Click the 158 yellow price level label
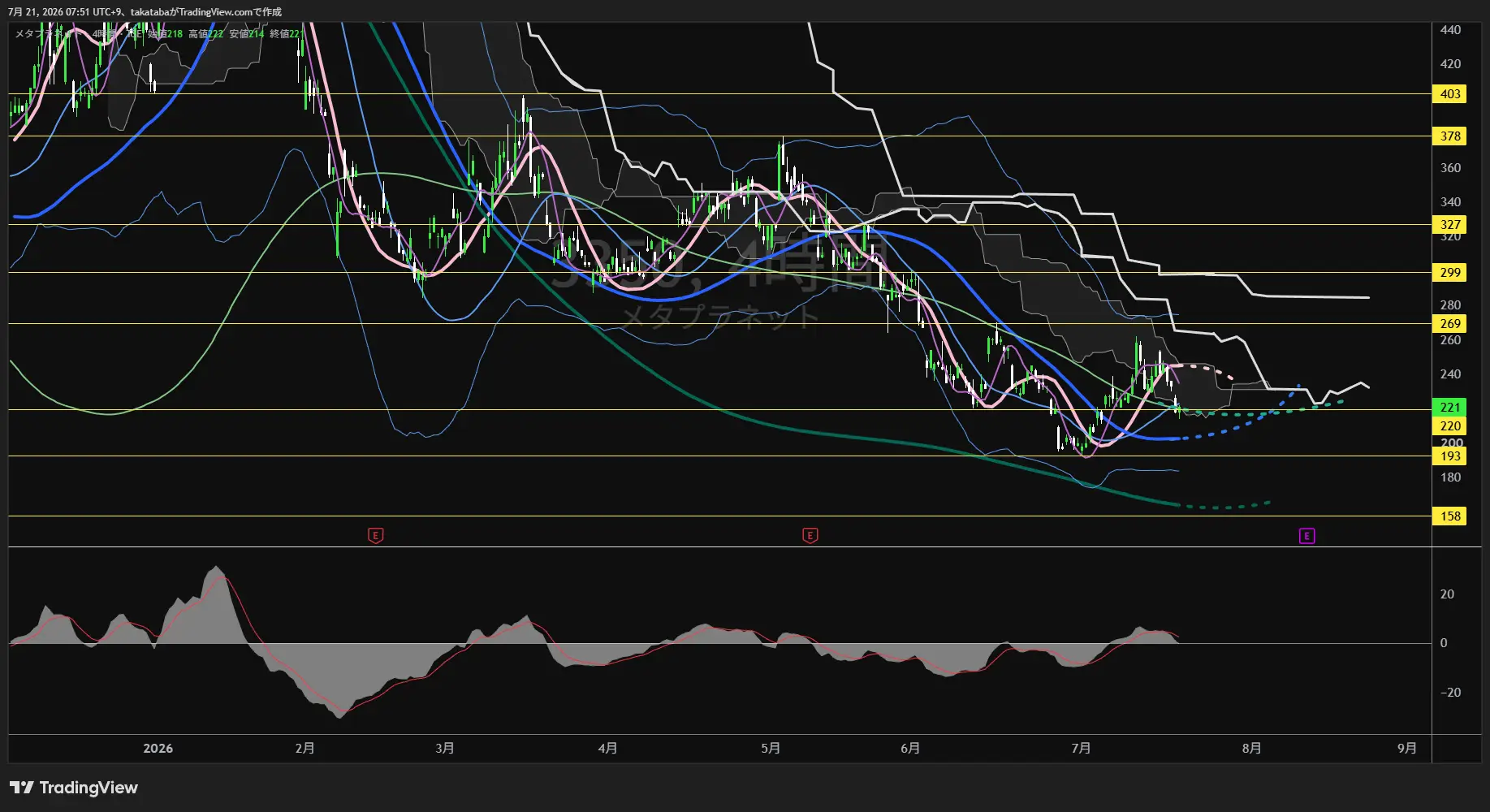This screenshot has height=812, width=1490. [1449, 516]
